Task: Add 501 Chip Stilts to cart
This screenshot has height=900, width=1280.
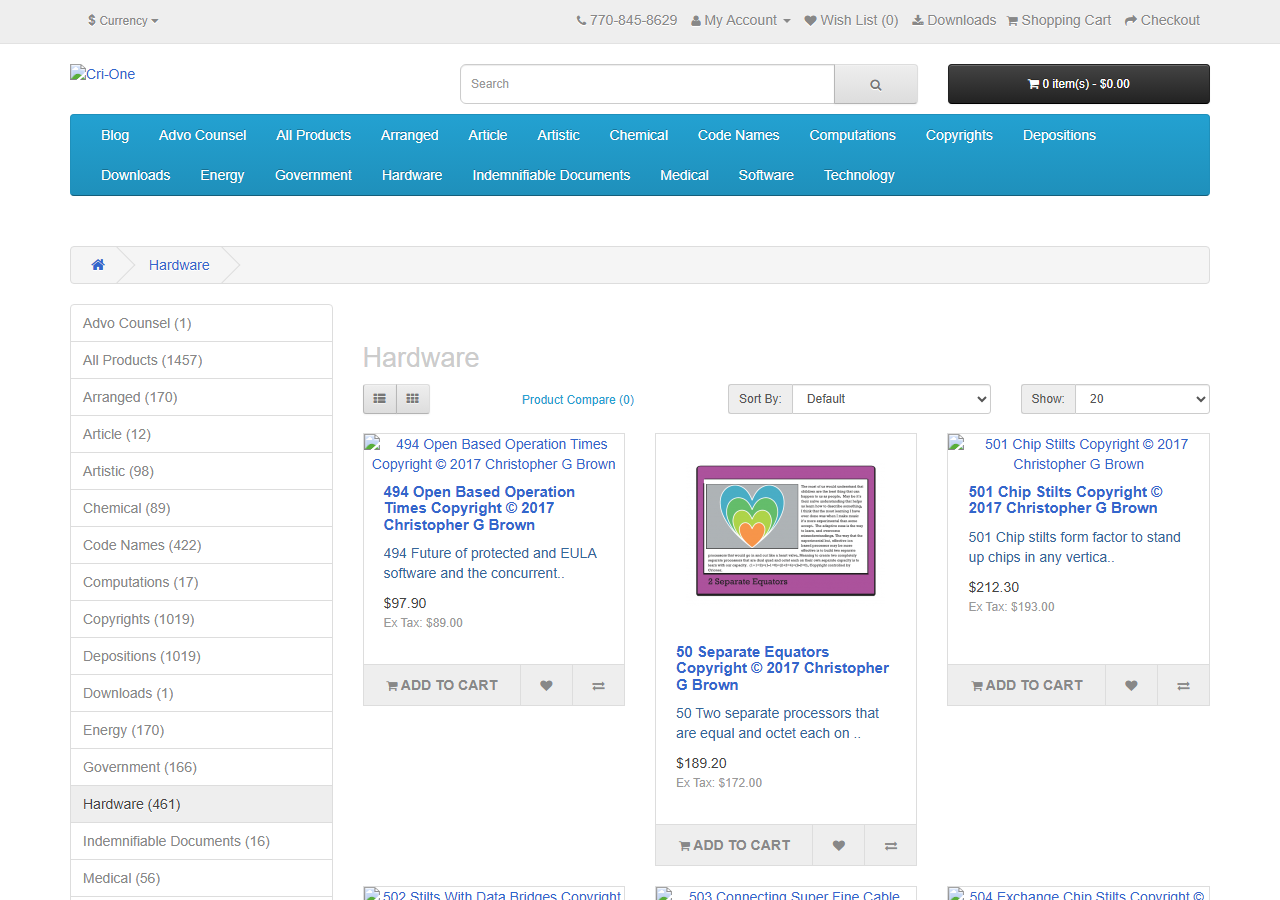Action: tap(1027, 685)
